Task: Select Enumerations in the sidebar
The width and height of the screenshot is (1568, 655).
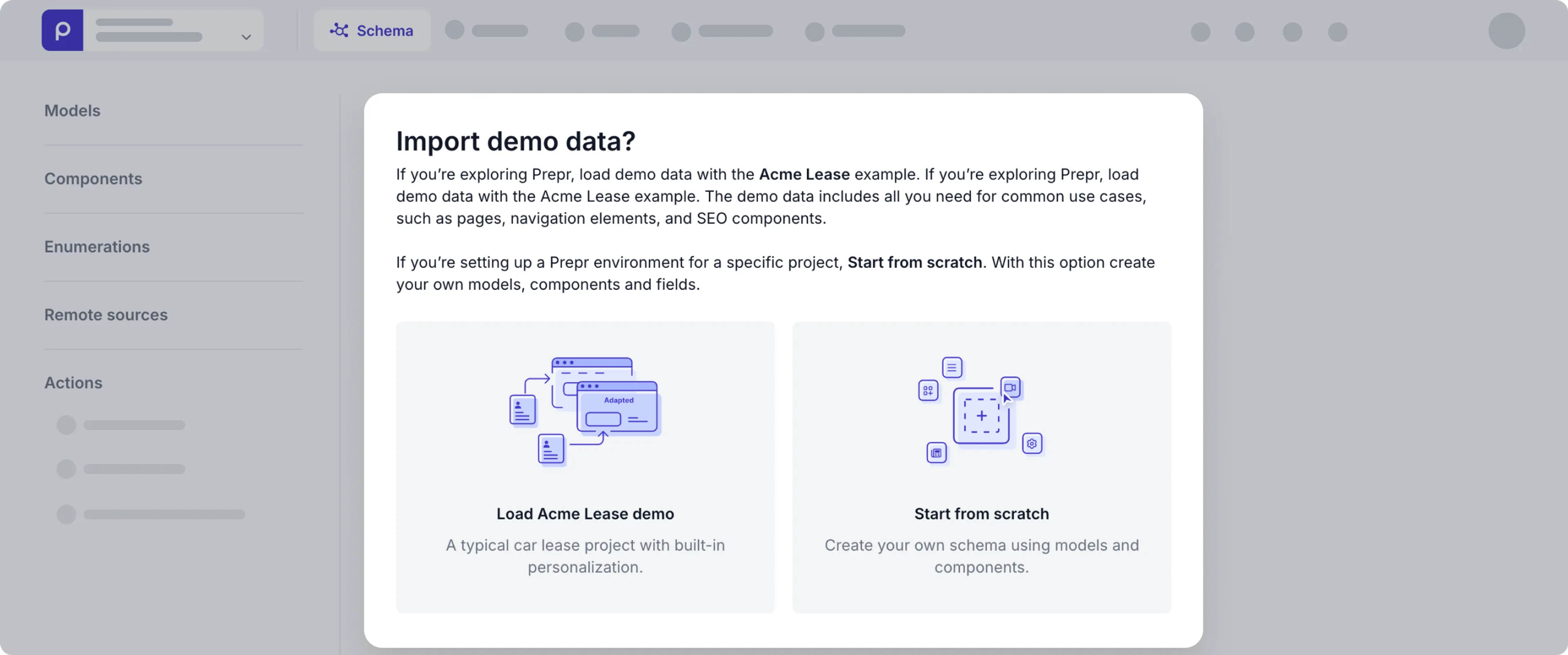Action: click(x=97, y=247)
